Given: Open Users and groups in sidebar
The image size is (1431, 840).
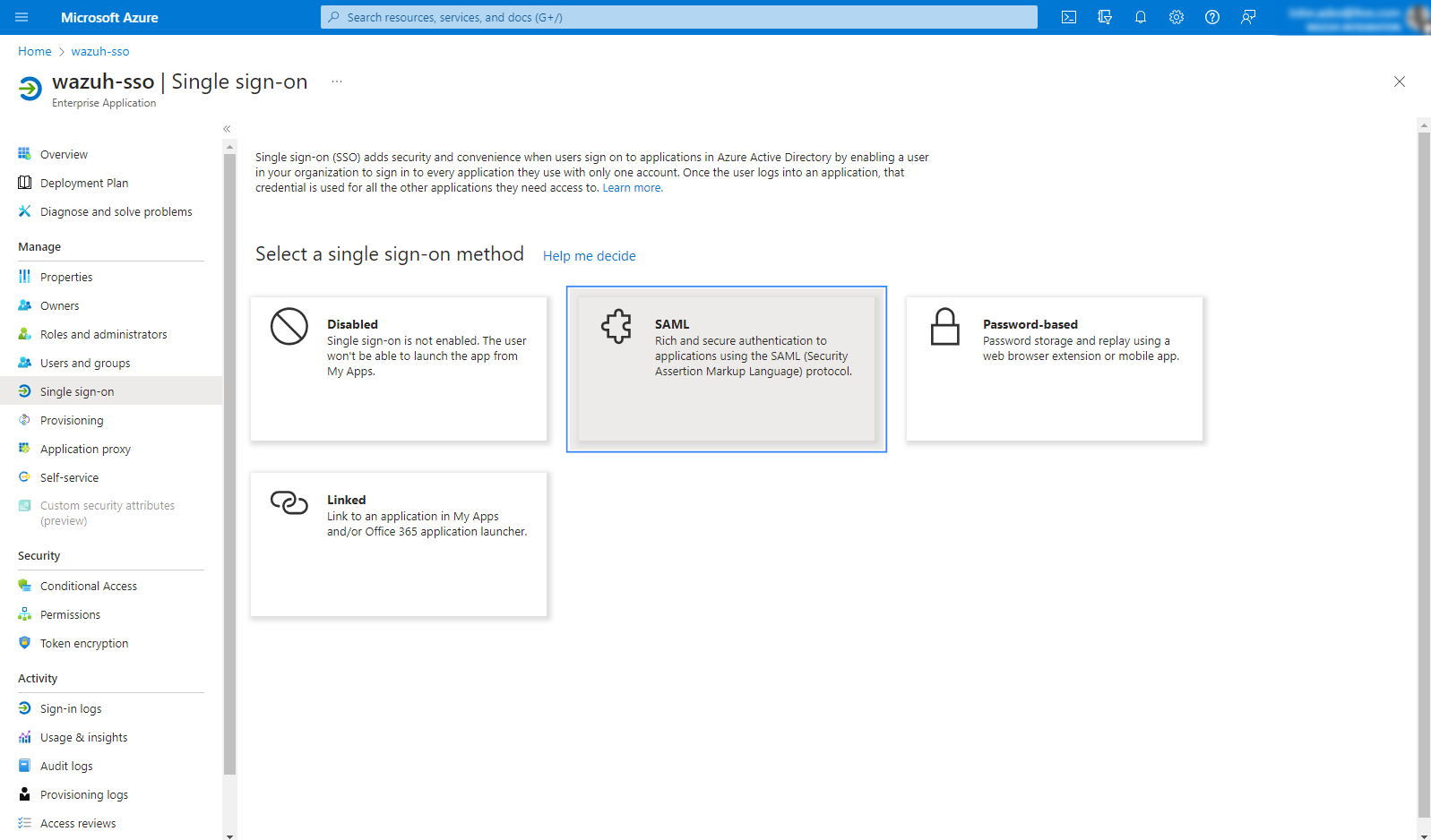Looking at the screenshot, I should tap(85, 363).
